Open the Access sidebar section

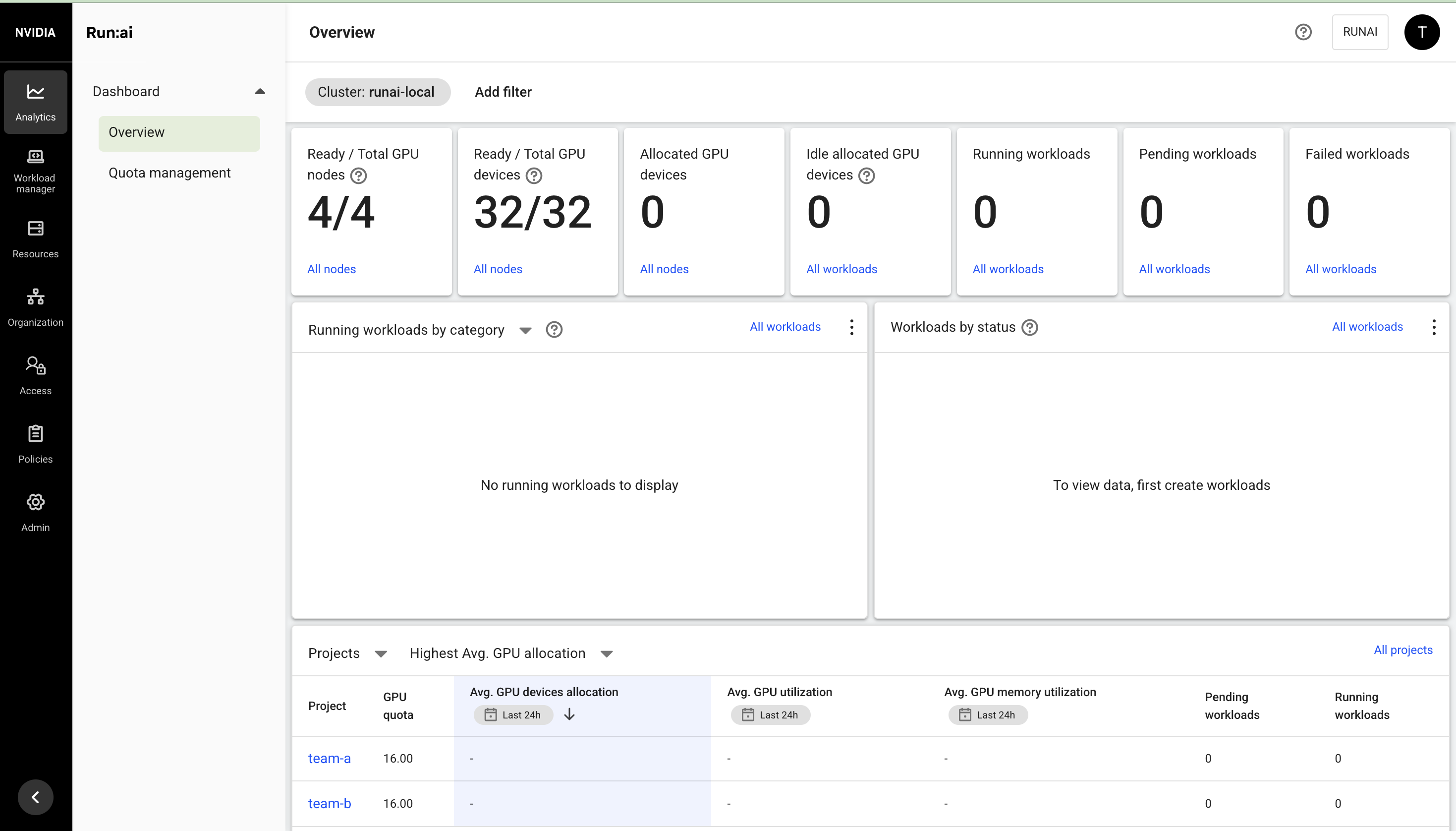pos(35,376)
